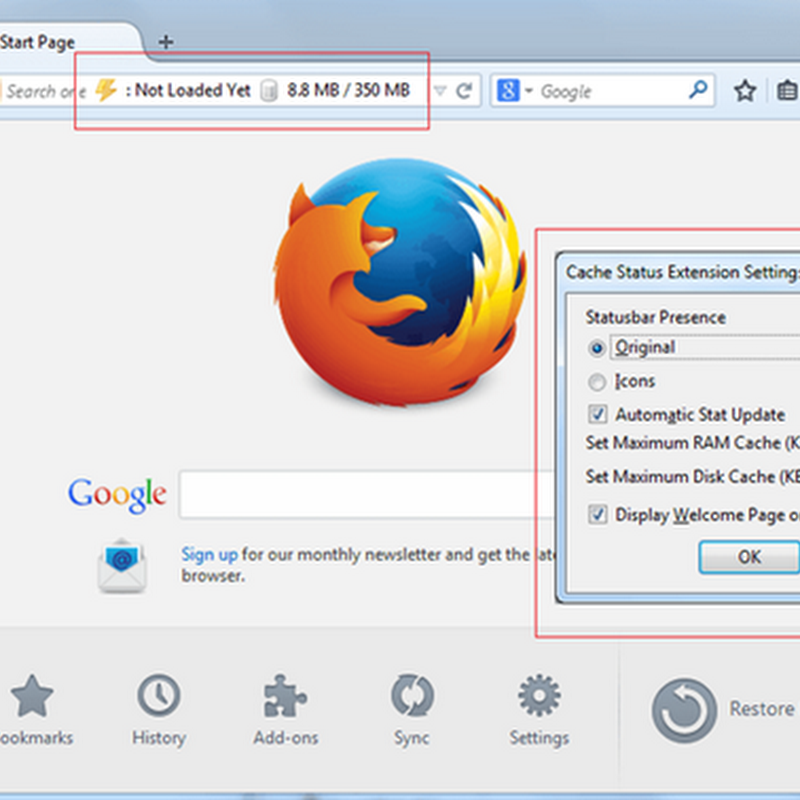The height and width of the screenshot is (800, 800).
Task: Click the '8.8 MB / 350 MB' disk cache text
Action: (x=348, y=90)
